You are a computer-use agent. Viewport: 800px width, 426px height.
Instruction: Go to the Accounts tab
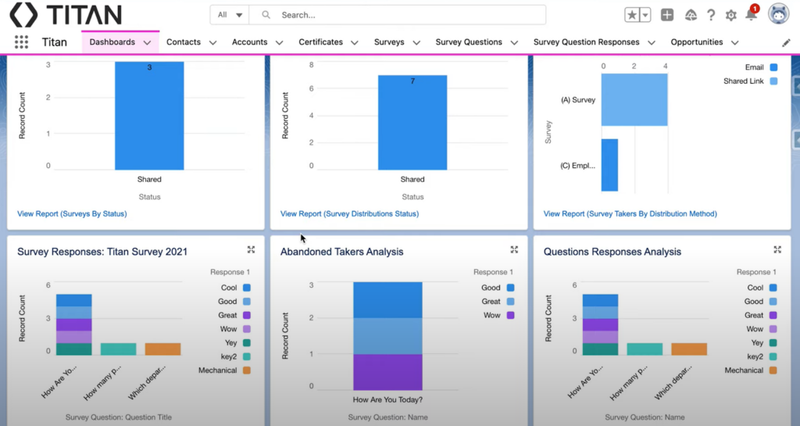coord(249,42)
